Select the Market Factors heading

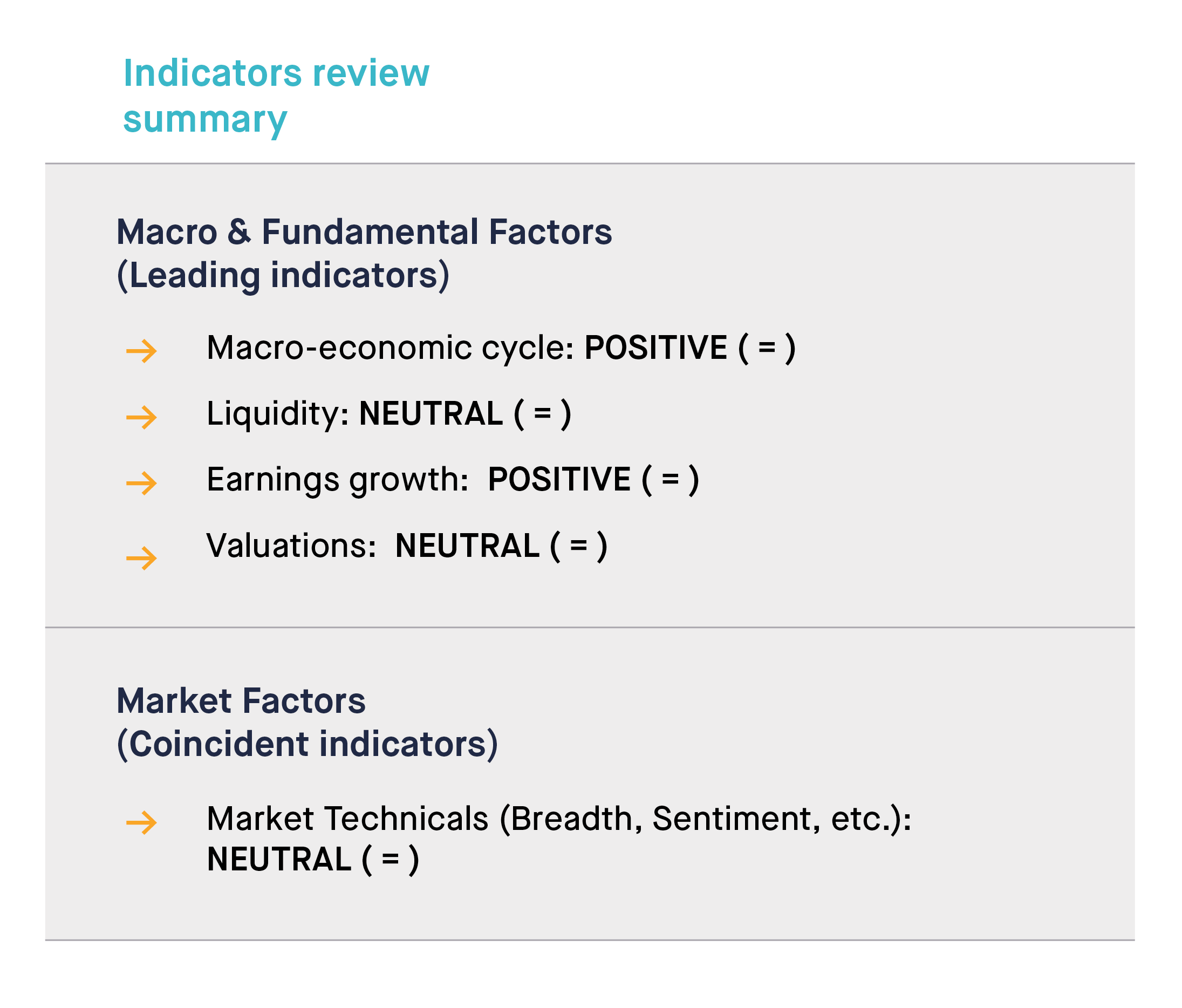(241, 700)
